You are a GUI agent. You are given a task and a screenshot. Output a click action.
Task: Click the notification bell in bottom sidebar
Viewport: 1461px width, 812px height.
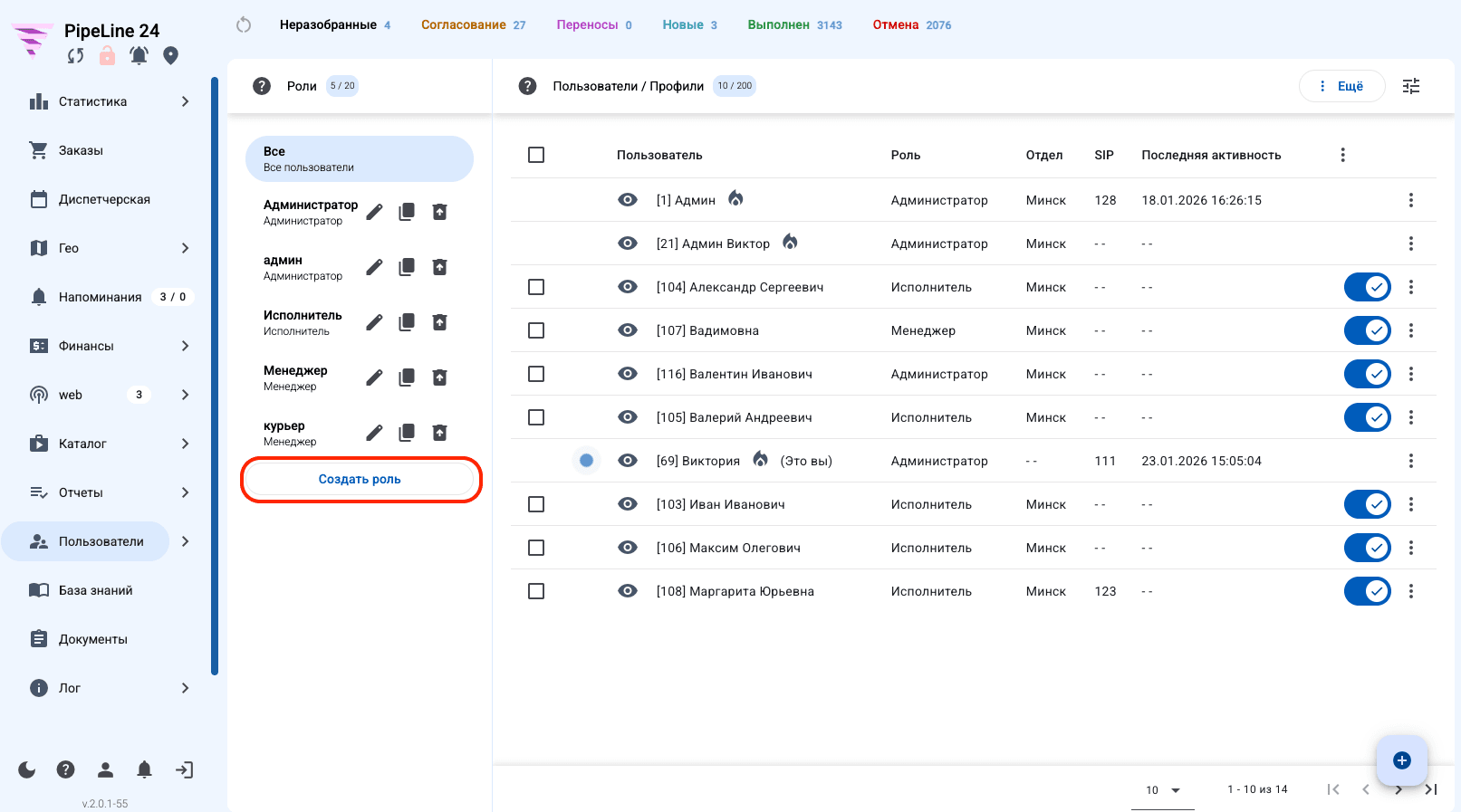coord(144,769)
